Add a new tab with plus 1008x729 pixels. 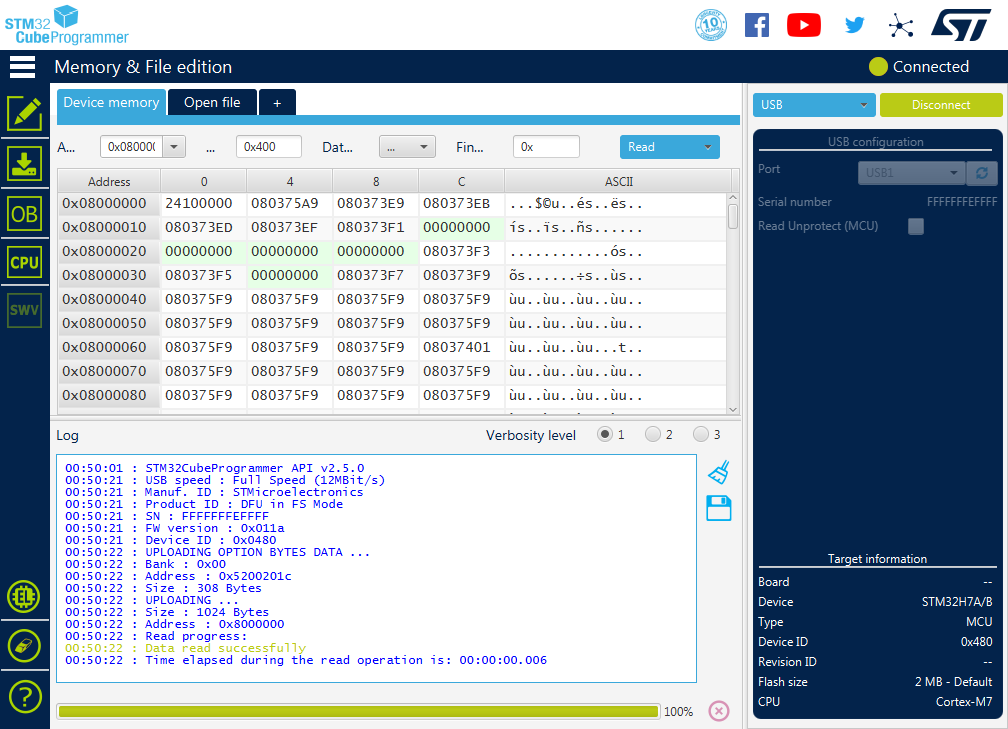click(x=277, y=103)
